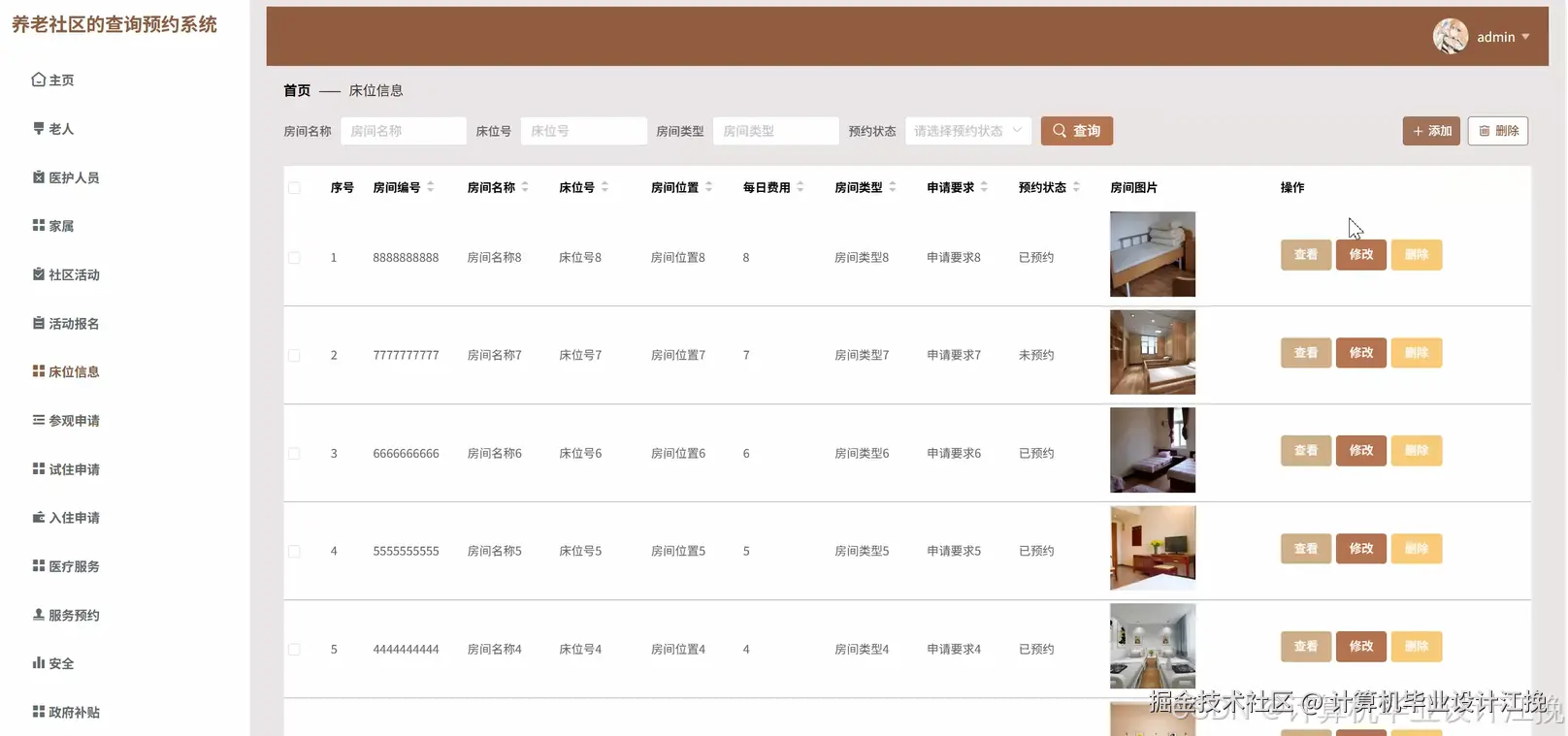Open room photo of 房间名称4

[1153, 646]
